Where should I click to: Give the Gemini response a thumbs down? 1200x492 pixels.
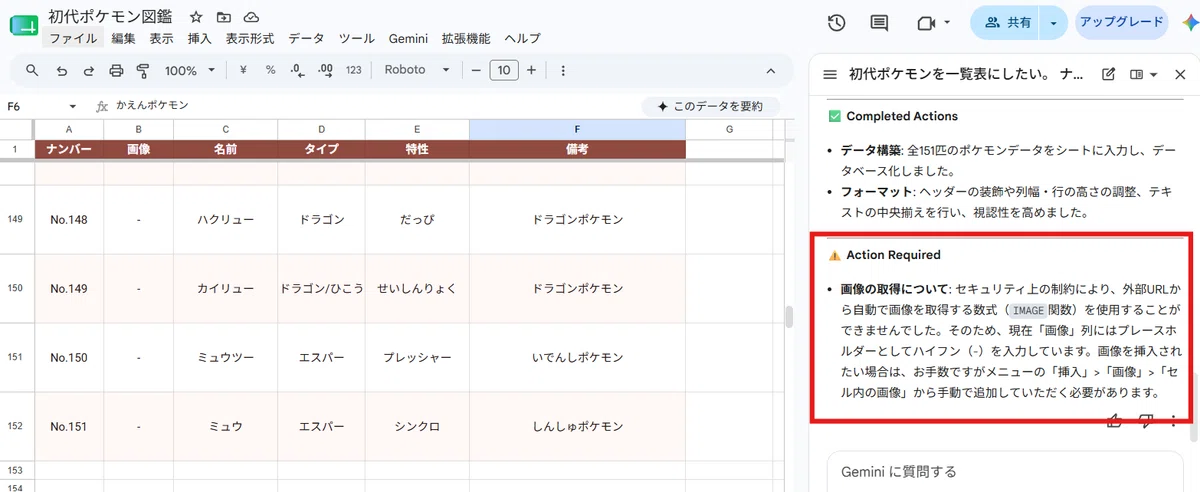pos(1146,421)
